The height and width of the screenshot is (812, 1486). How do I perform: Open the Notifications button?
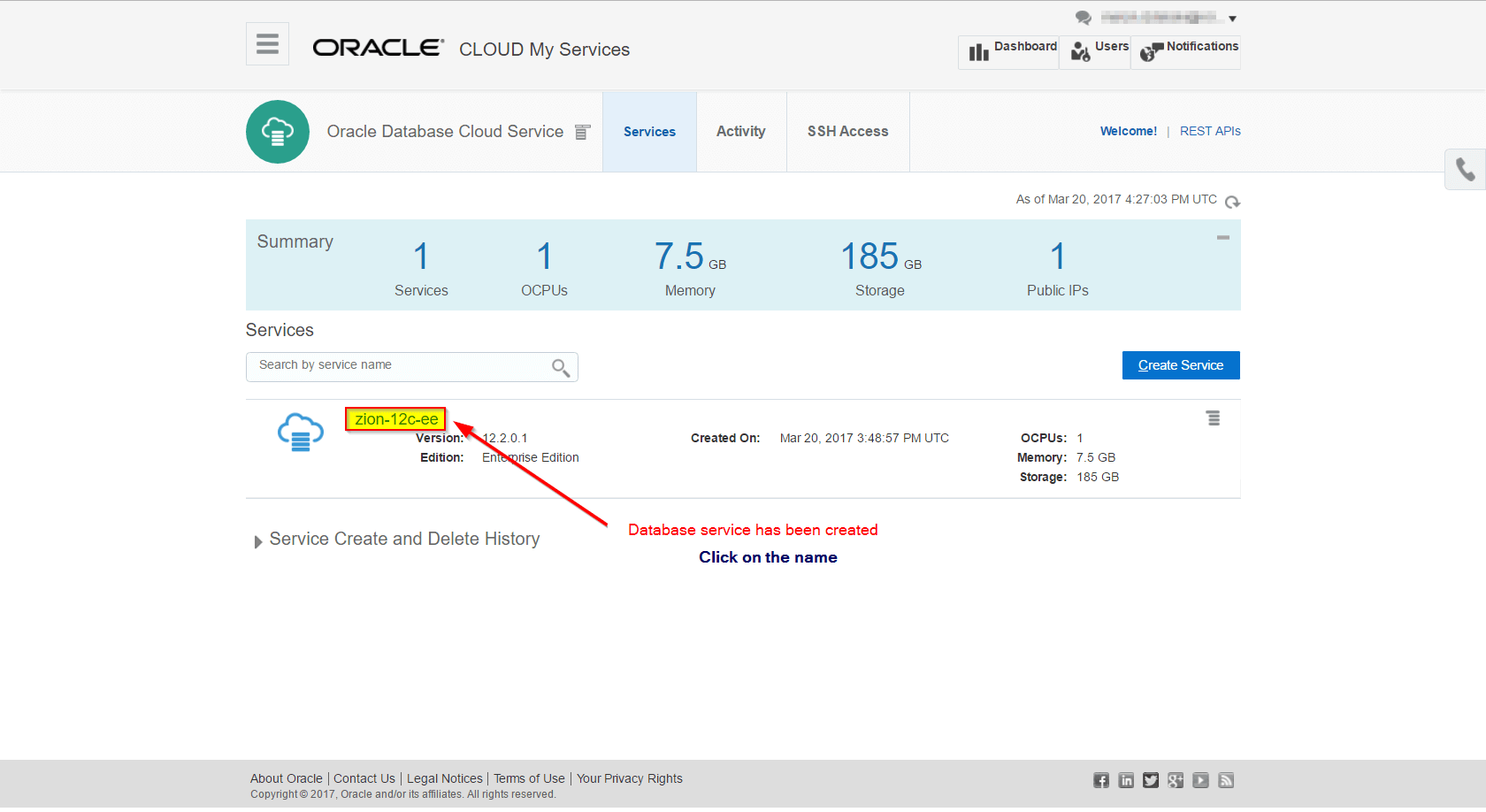1186,52
